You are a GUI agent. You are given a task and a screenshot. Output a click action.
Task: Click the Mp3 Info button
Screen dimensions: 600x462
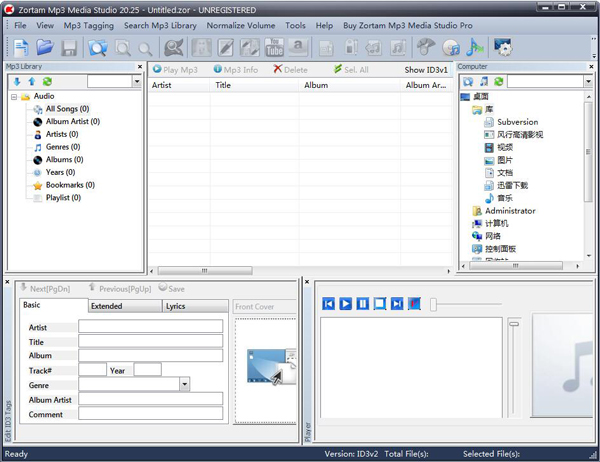pyautogui.click(x=236, y=70)
